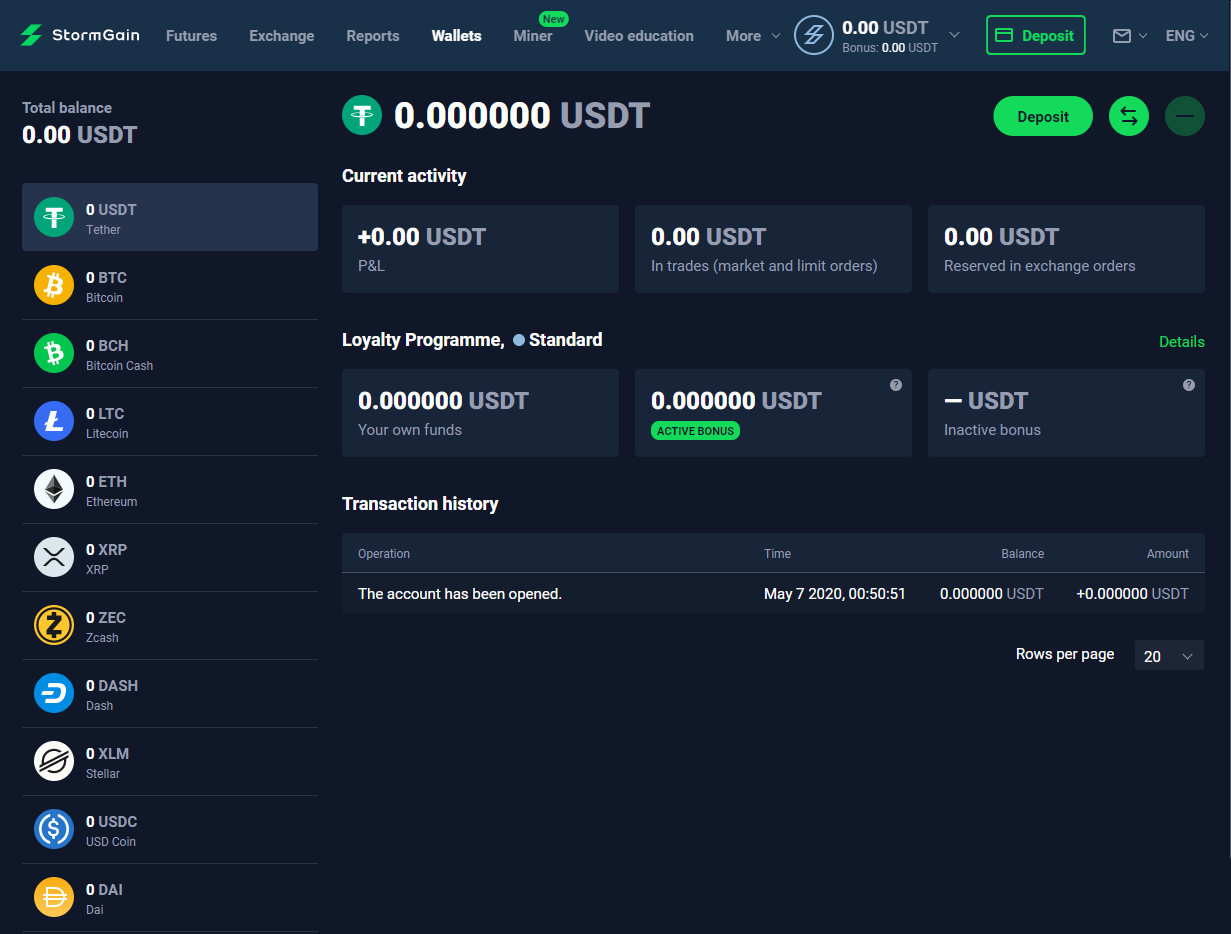Open Video education tab

point(639,36)
